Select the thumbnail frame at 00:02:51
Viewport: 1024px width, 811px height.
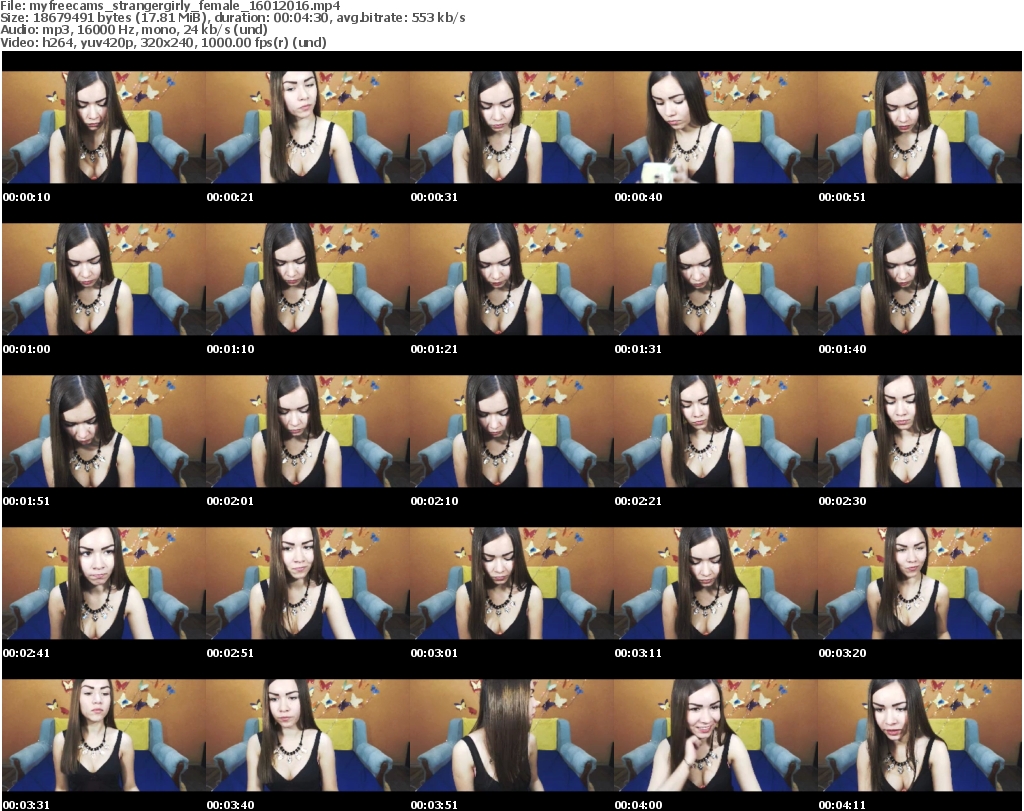pos(308,584)
